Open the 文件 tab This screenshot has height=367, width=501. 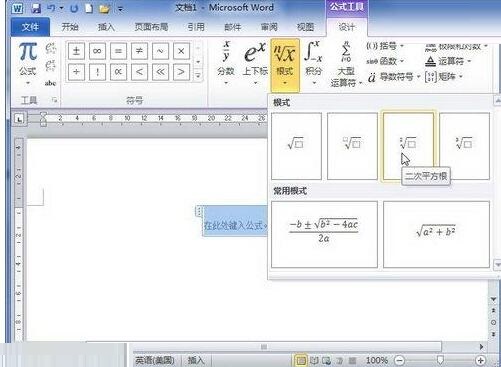click(x=30, y=27)
